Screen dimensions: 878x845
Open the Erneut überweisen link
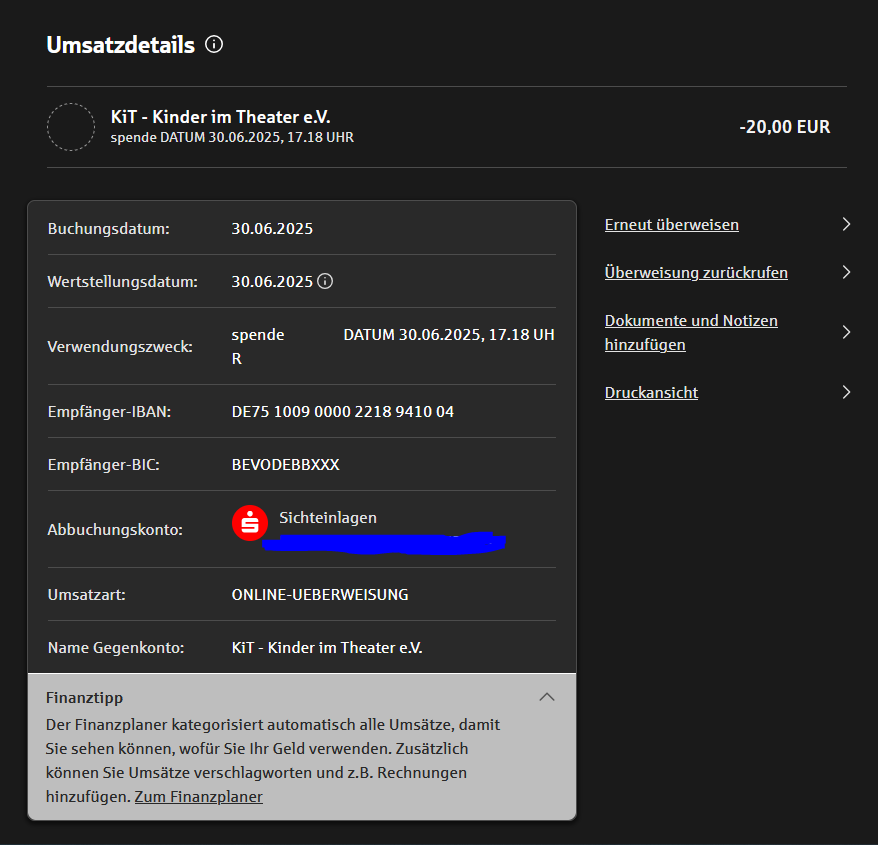tap(671, 224)
